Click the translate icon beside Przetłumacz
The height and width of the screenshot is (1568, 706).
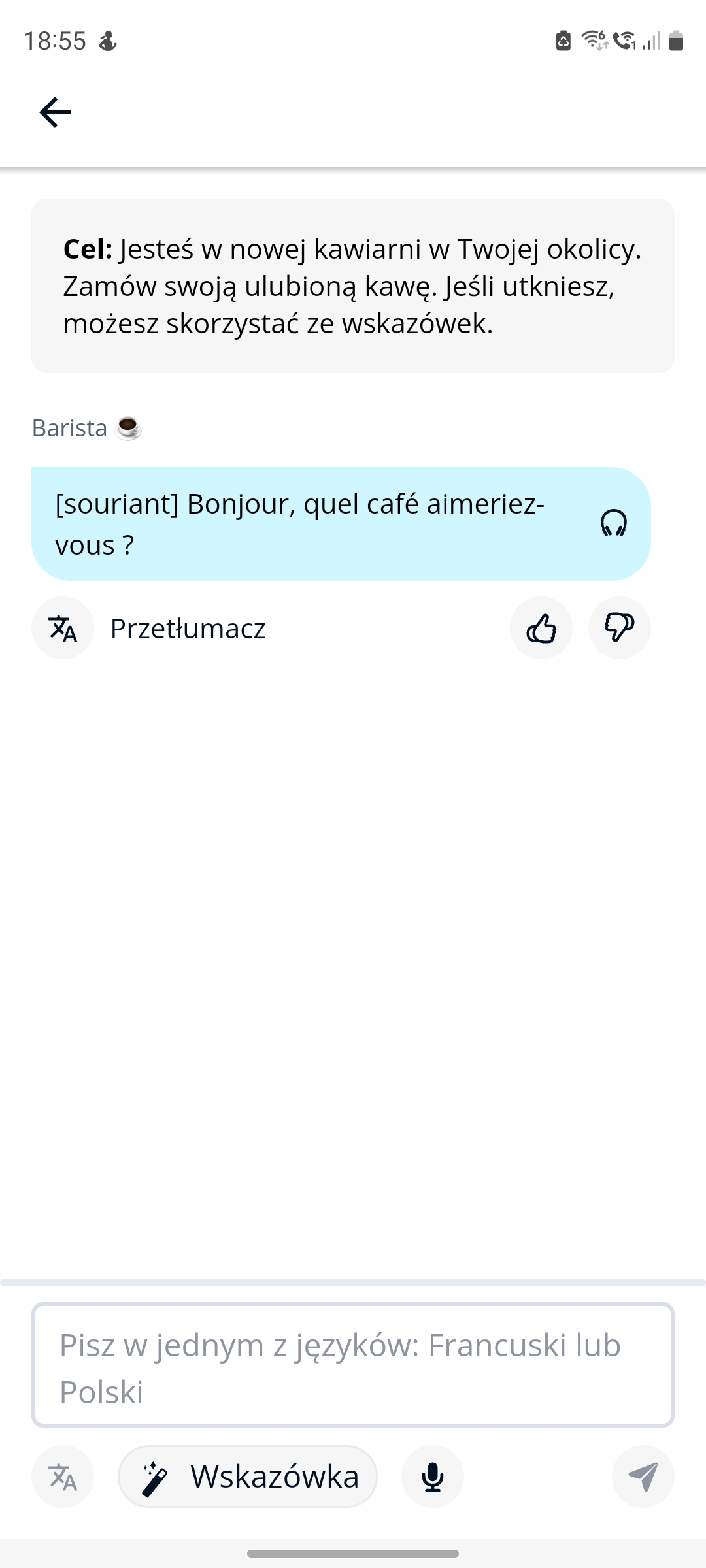pyautogui.click(x=63, y=629)
